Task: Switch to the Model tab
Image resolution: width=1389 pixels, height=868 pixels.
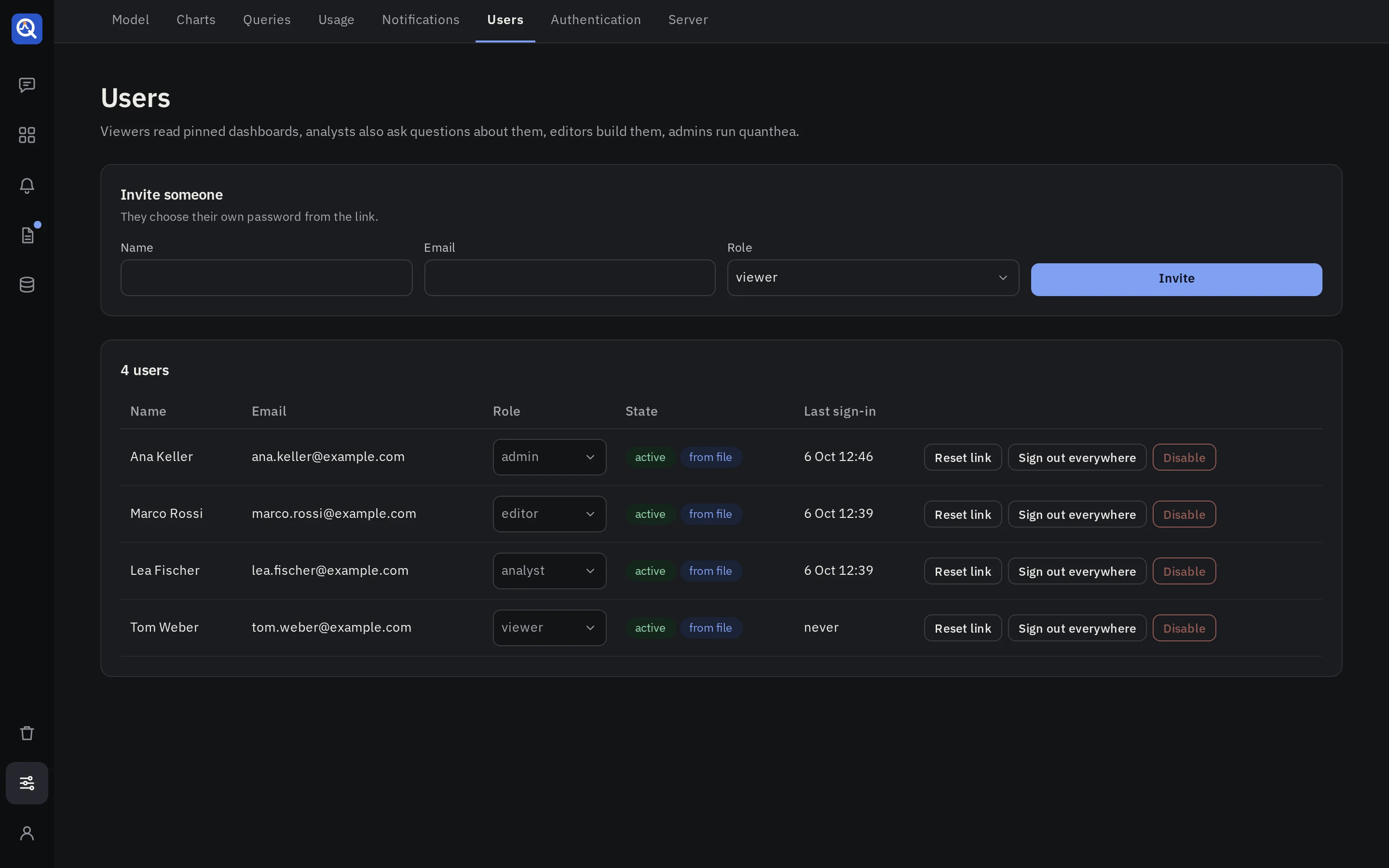Action: 130,20
